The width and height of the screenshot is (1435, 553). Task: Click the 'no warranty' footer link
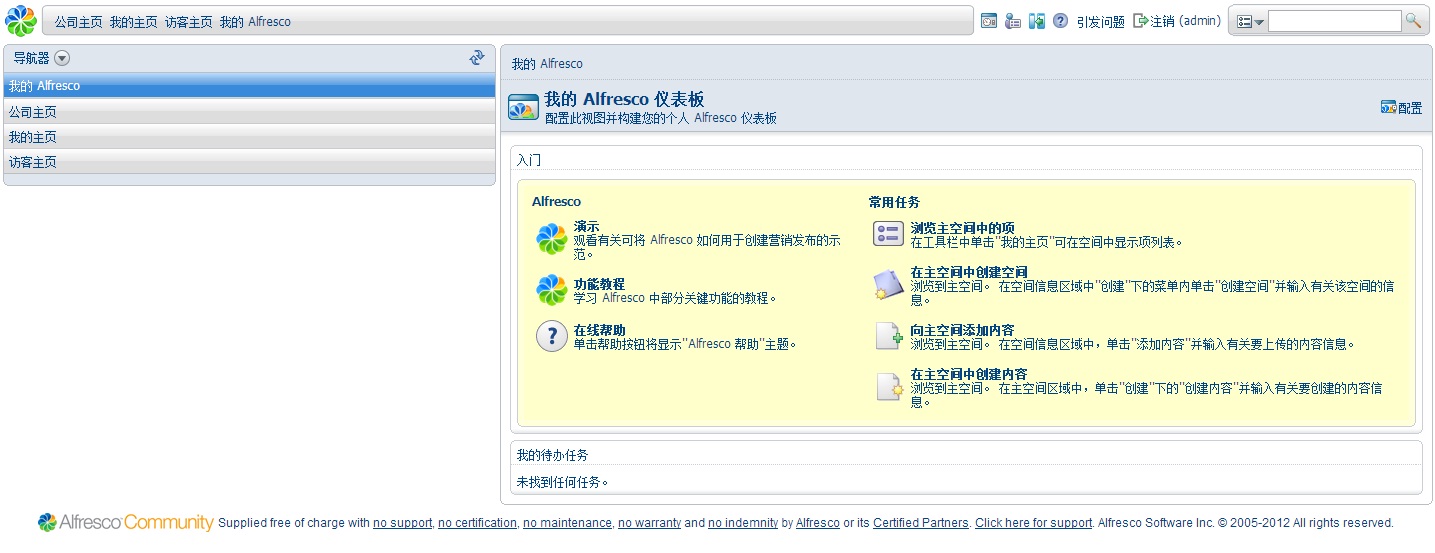point(649,523)
